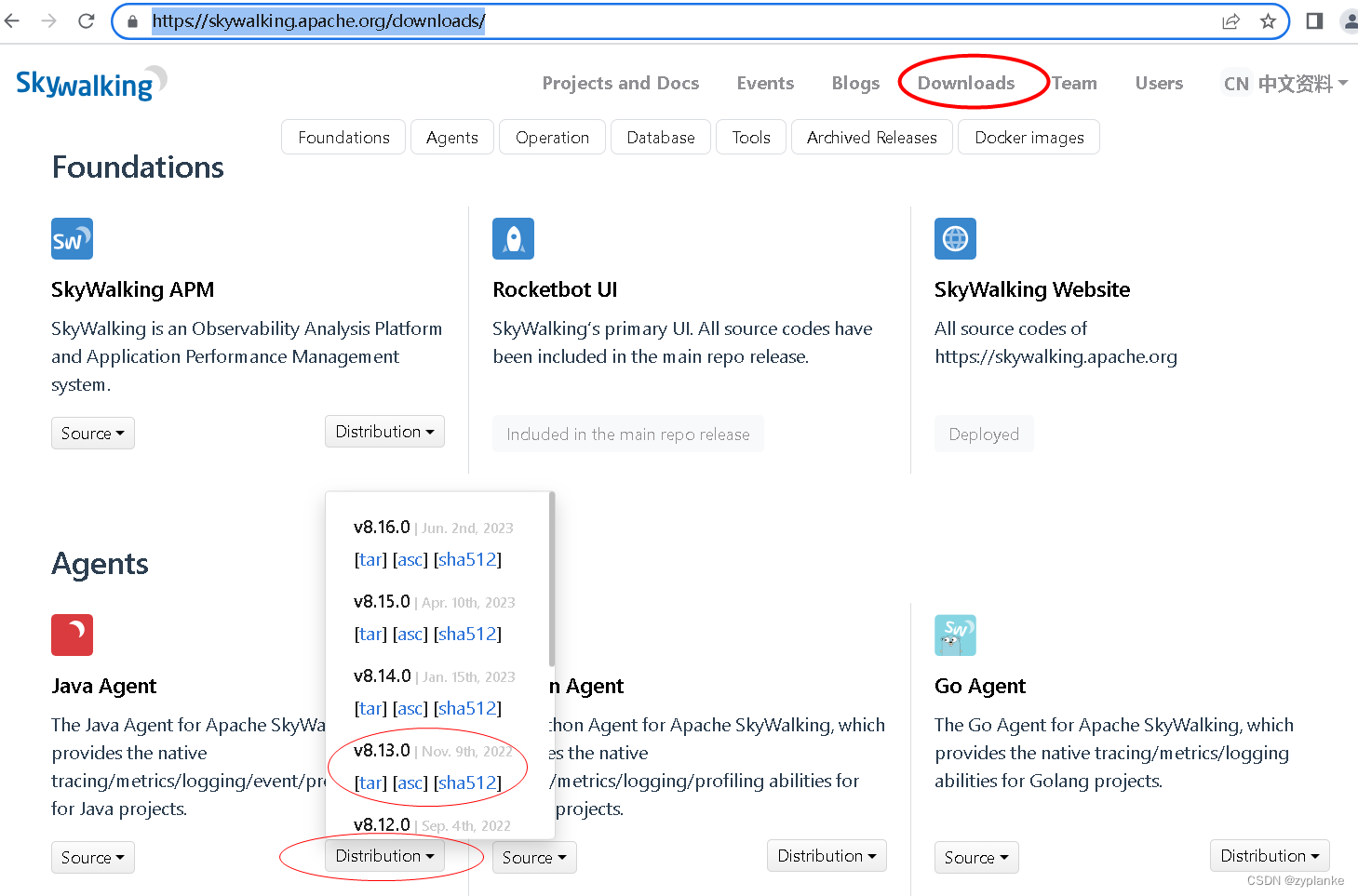1358x896 pixels.
Task: Expand the Go Agent Source dropdown
Action: [x=975, y=857]
